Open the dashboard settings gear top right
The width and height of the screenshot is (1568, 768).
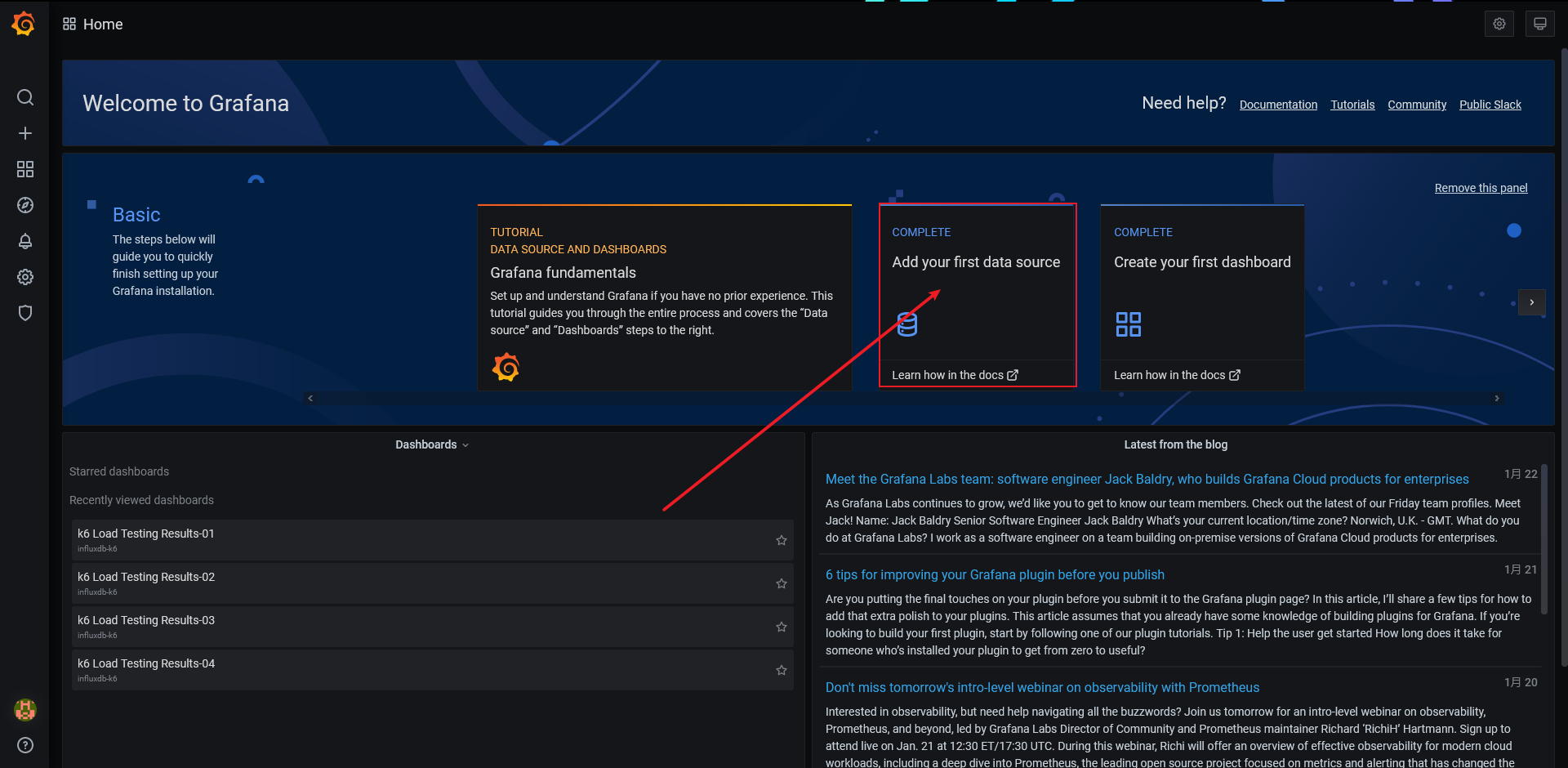point(1499,24)
